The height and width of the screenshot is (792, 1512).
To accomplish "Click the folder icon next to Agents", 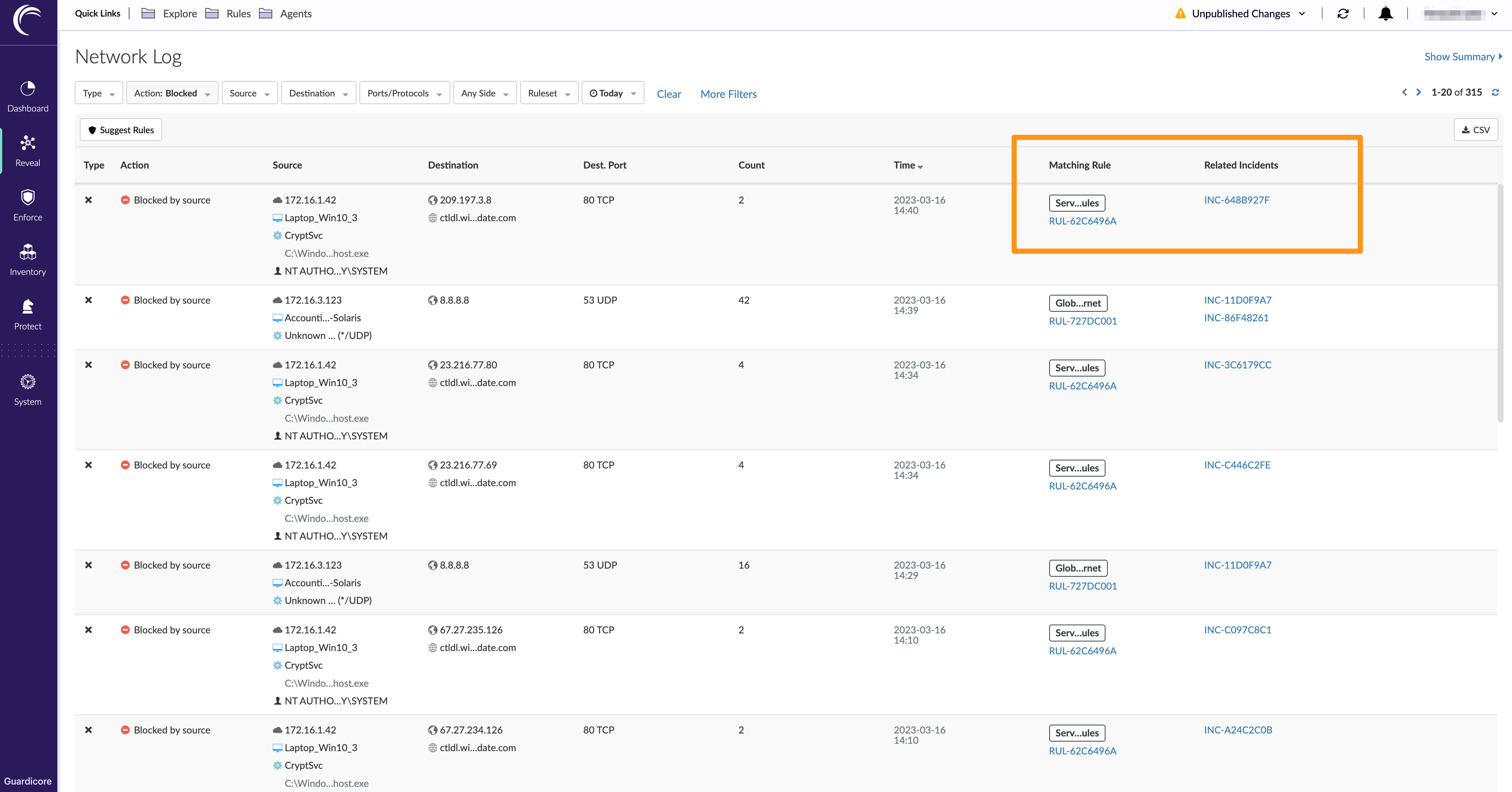I will [266, 14].
